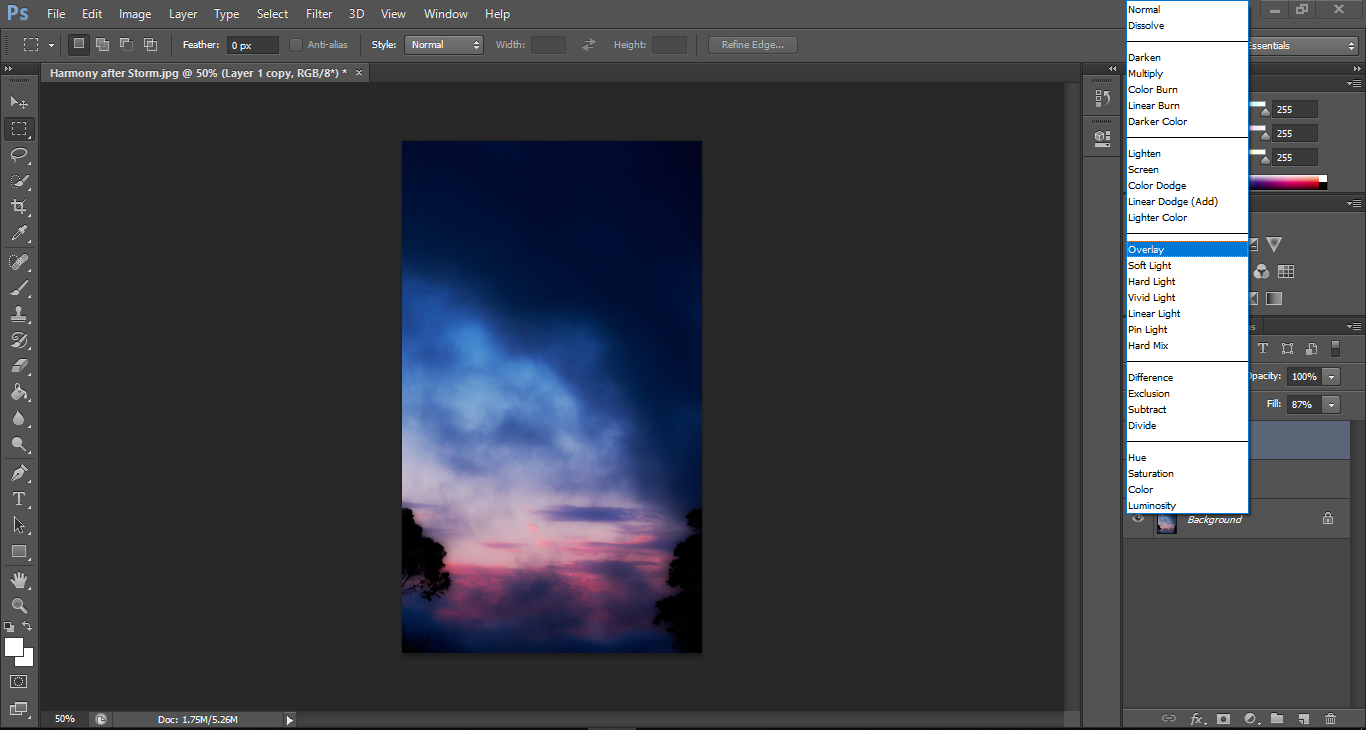Click the 50% zoom level field
Viewport: 1366px width, 730px height.
point(65,719)
